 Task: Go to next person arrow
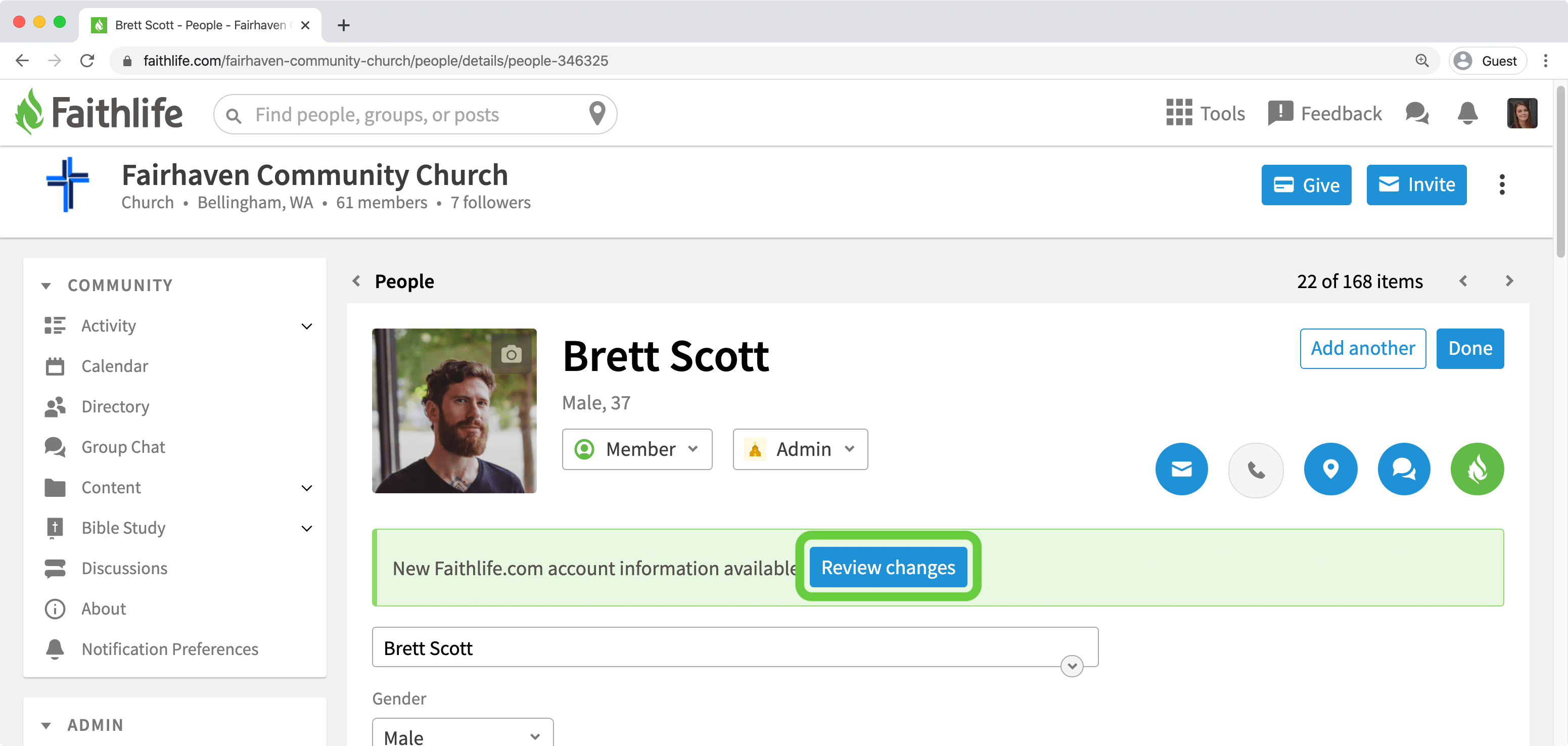[x=1509, y=281]
